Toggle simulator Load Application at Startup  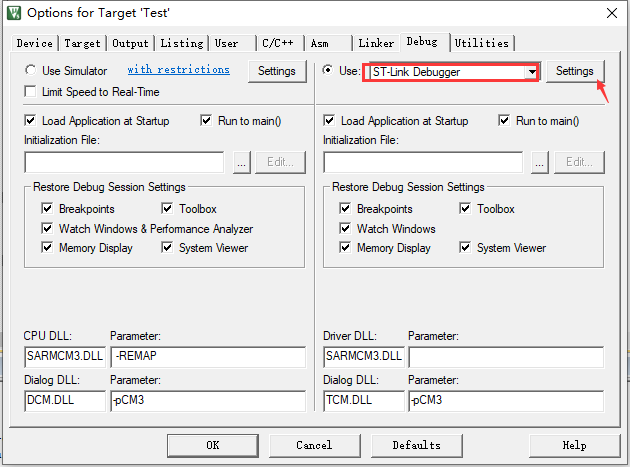30,121
